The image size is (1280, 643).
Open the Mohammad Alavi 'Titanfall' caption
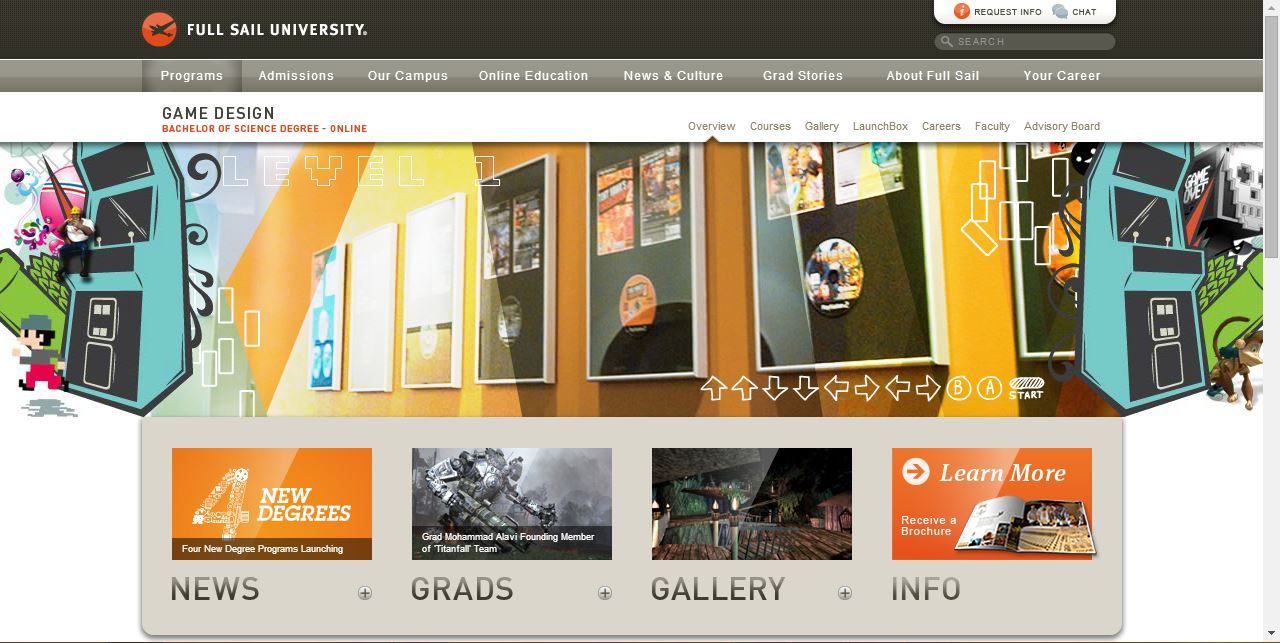(508, 542)
